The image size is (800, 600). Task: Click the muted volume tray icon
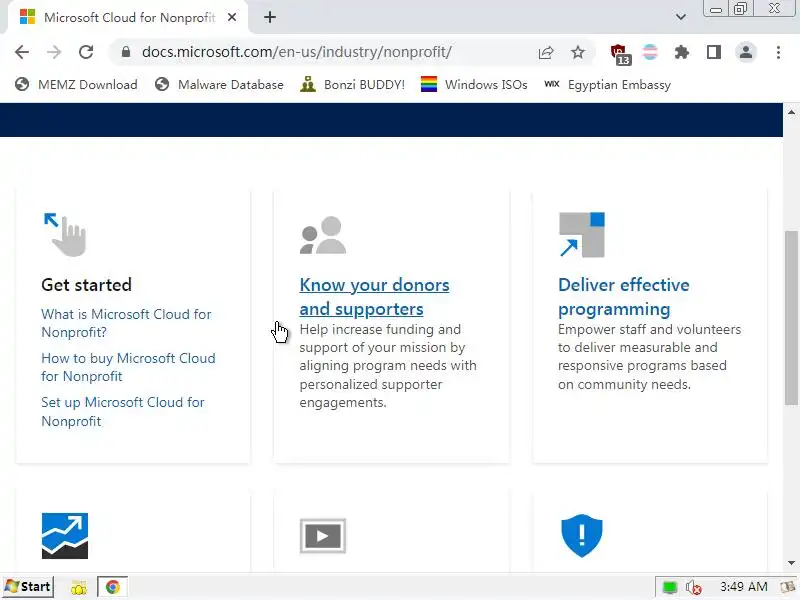pyautogui.click(x=693, y=588)
